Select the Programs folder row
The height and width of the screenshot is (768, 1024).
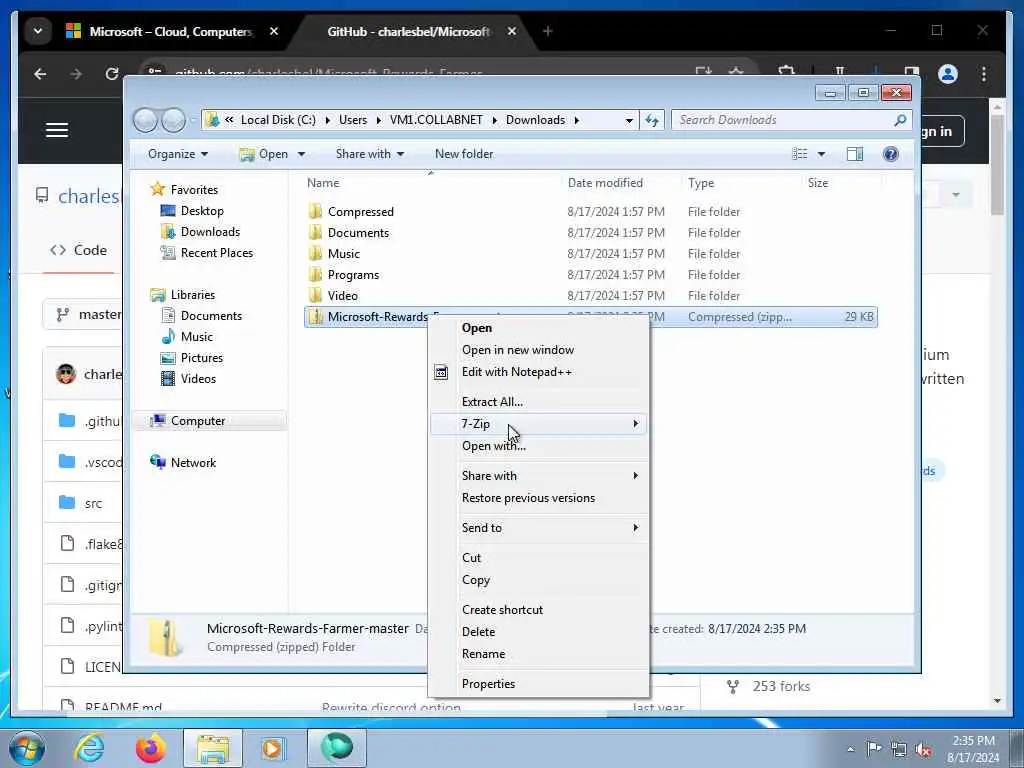coord(590,275)
